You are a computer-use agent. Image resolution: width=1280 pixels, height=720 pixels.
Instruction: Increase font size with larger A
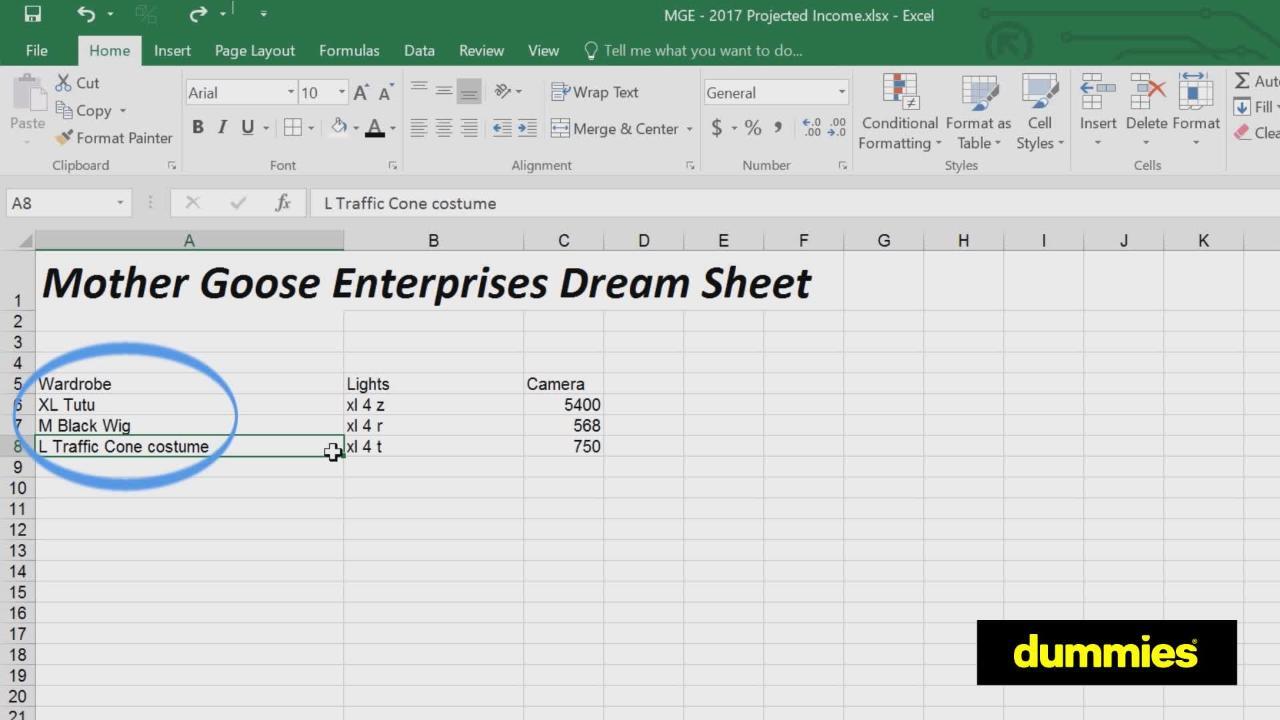coord(361,93)
